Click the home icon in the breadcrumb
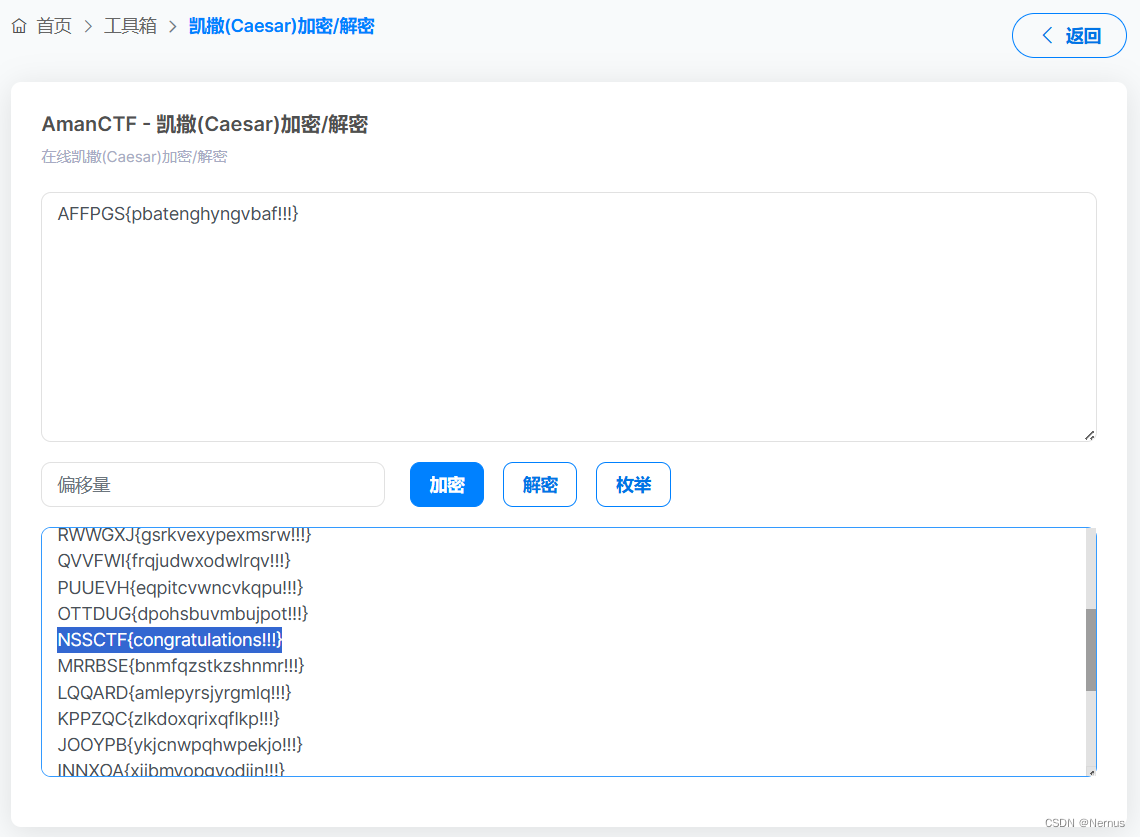This screenshot has width=1140, height=837. click(18, 26)
